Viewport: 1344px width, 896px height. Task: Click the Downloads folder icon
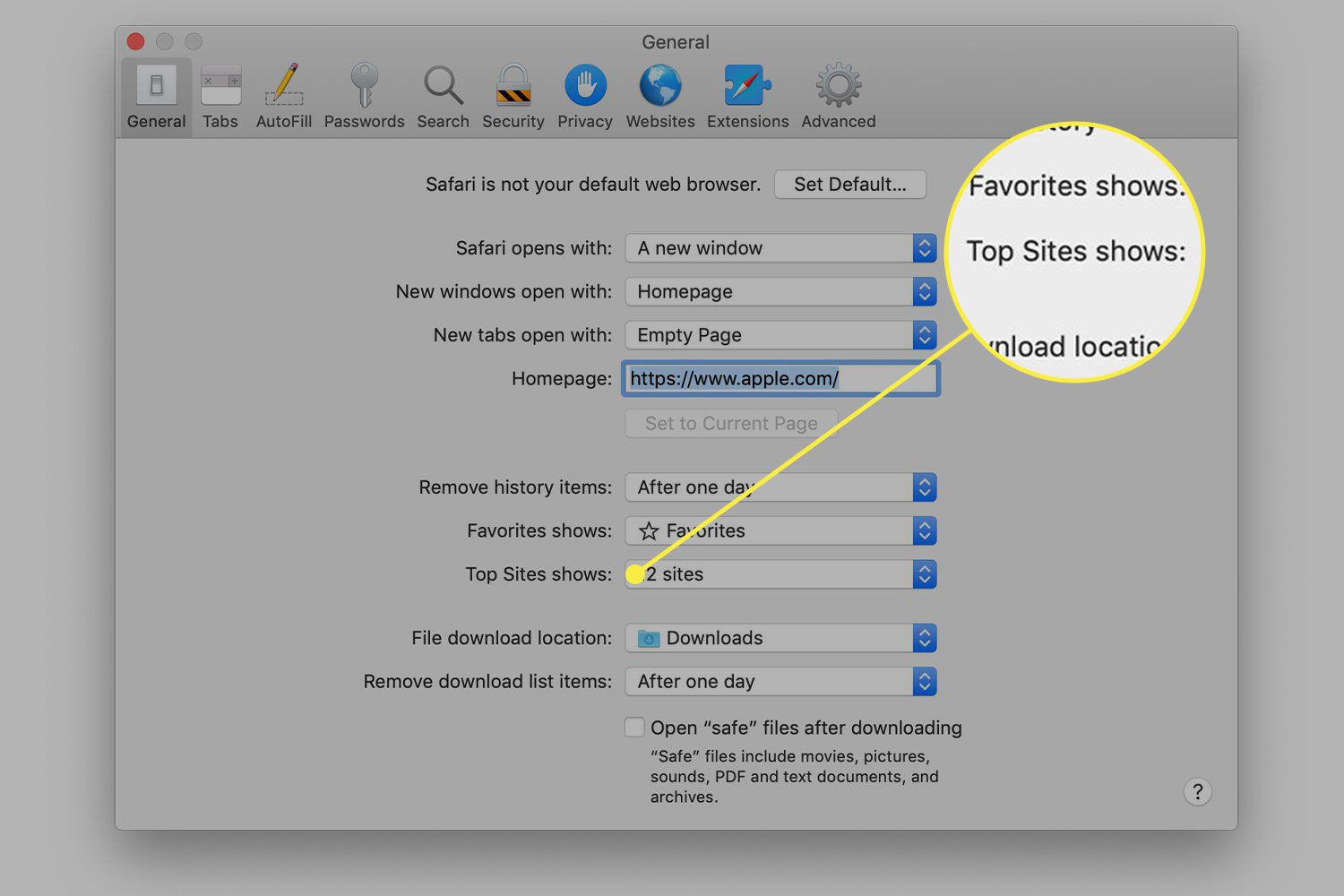[x=649, y=639]
